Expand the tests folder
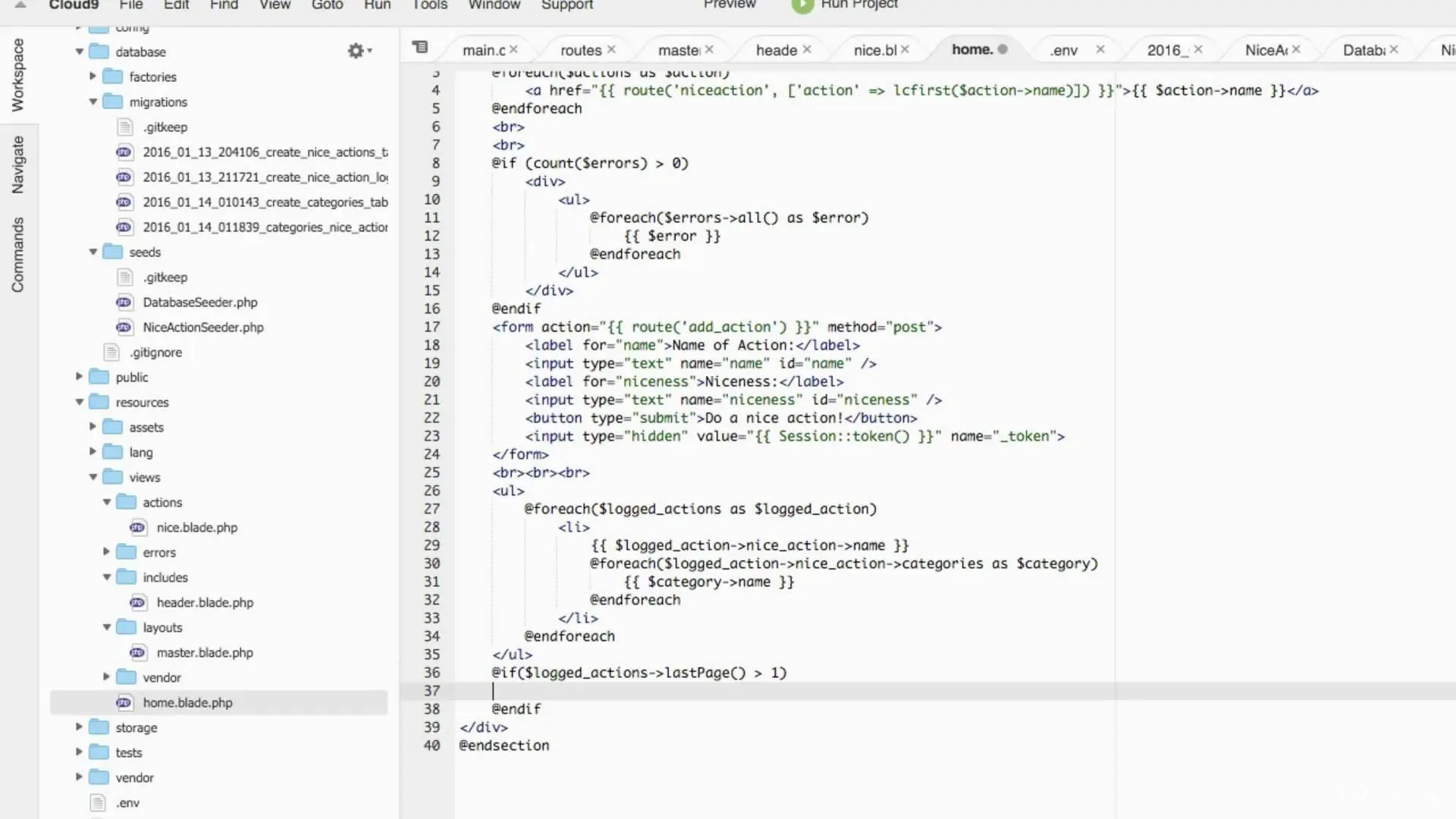This screenshot has width=1456, height=819. [x=79, y=752]
